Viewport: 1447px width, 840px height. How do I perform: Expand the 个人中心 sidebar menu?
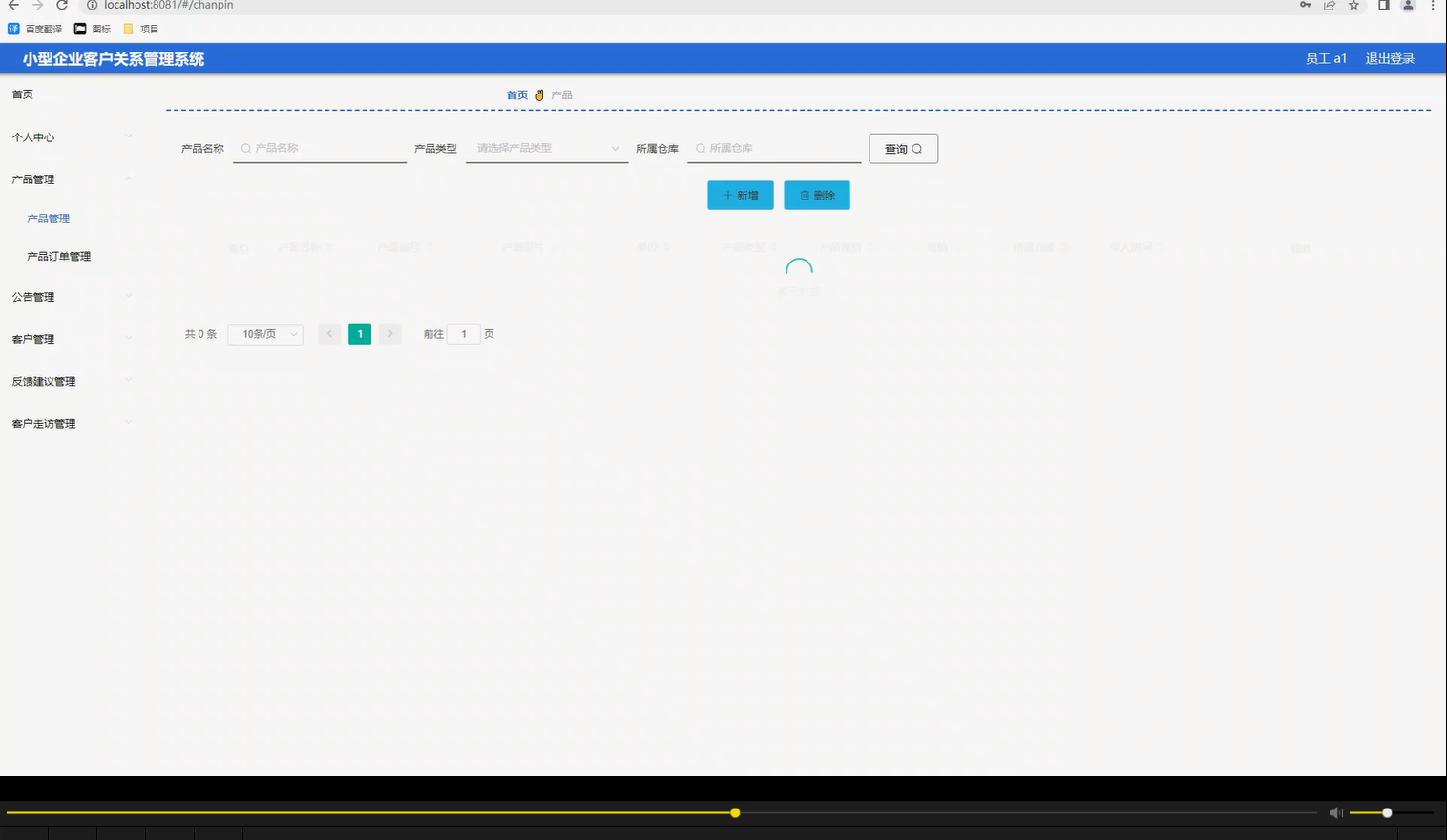pos(72,137)
